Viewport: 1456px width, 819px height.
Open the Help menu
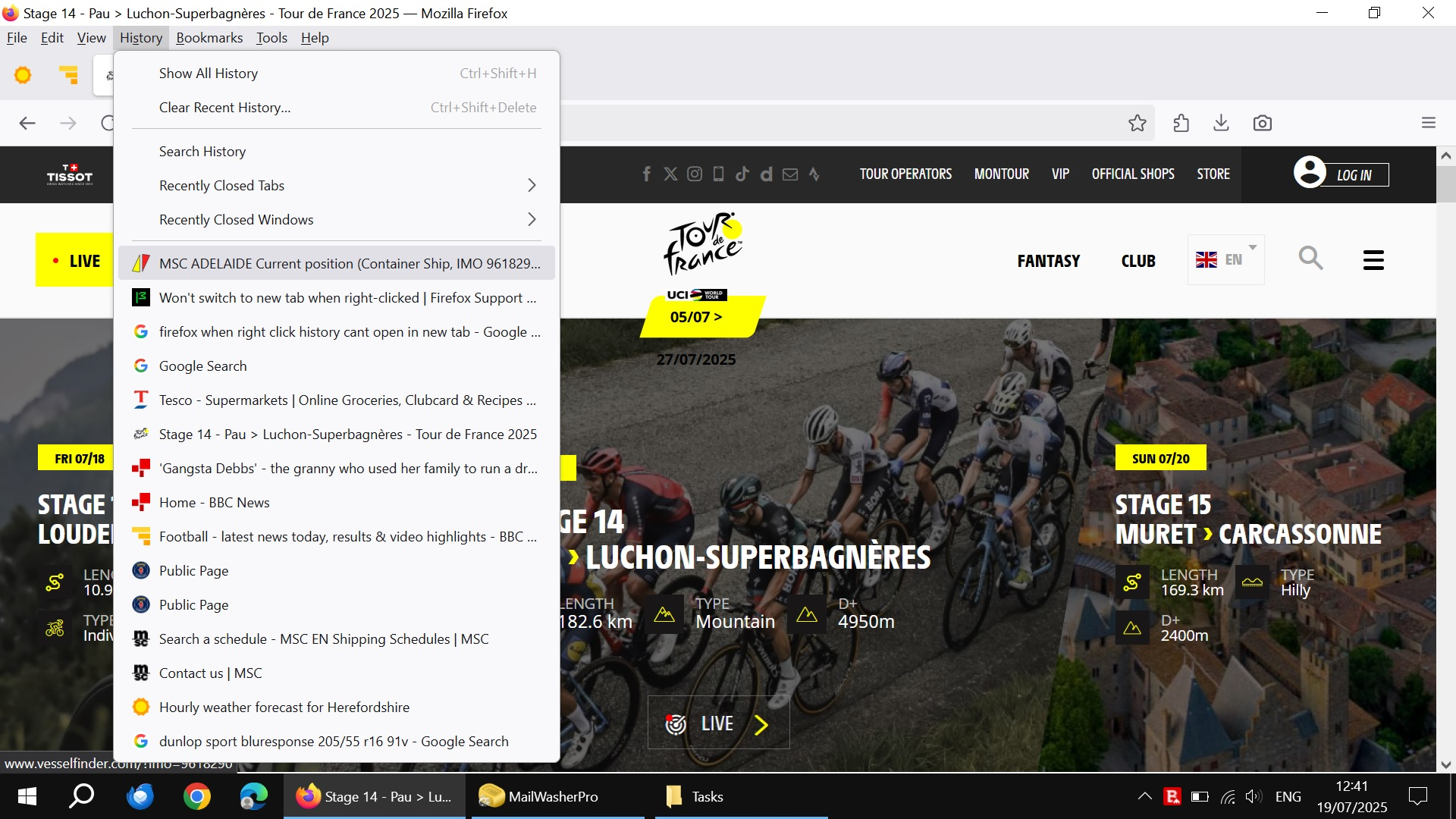tap(315, 38)
